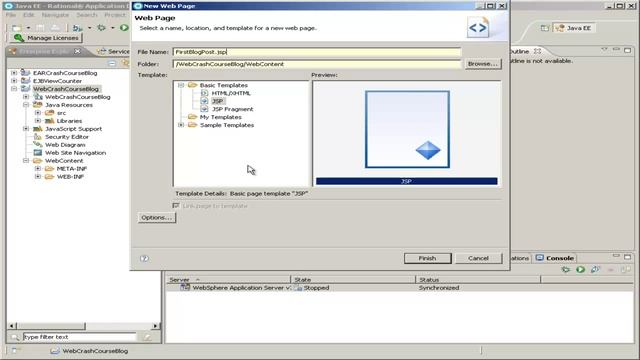This screenshot has width=640, height=360.
Task: Collapse Basic Templates folder in dialog
Action: tap(181, 85)
